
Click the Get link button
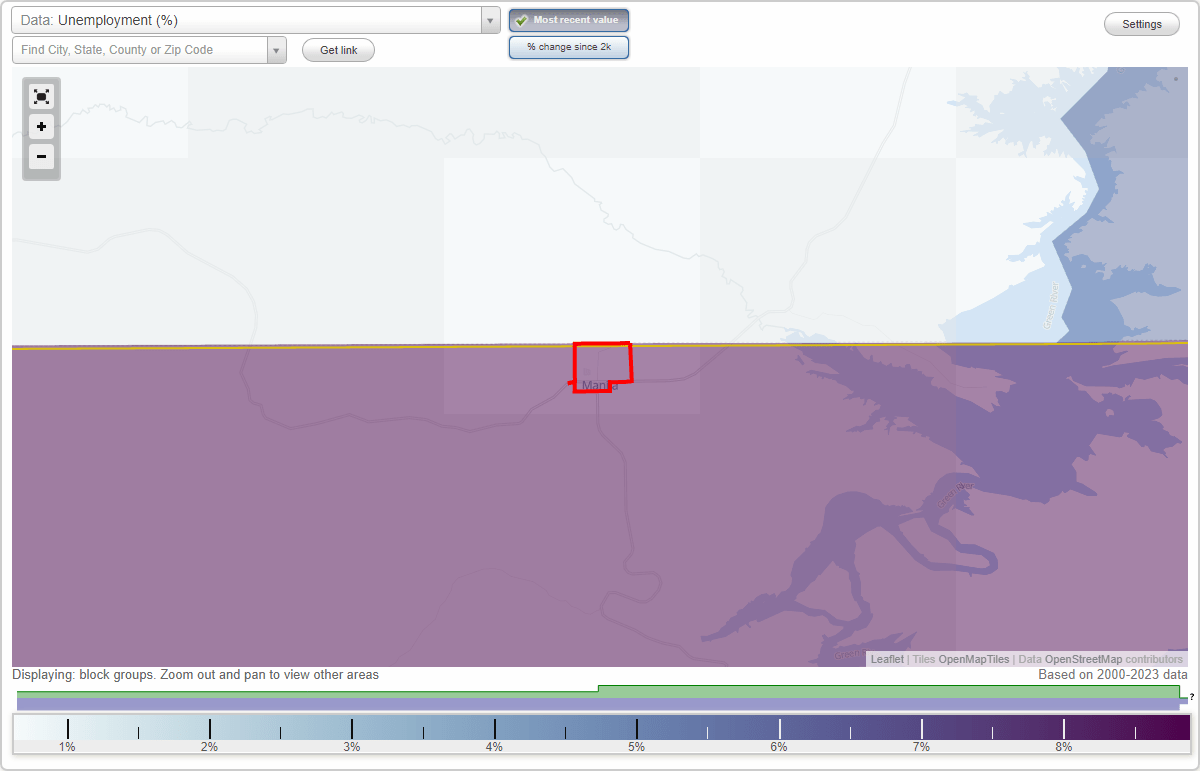(338, 50)
